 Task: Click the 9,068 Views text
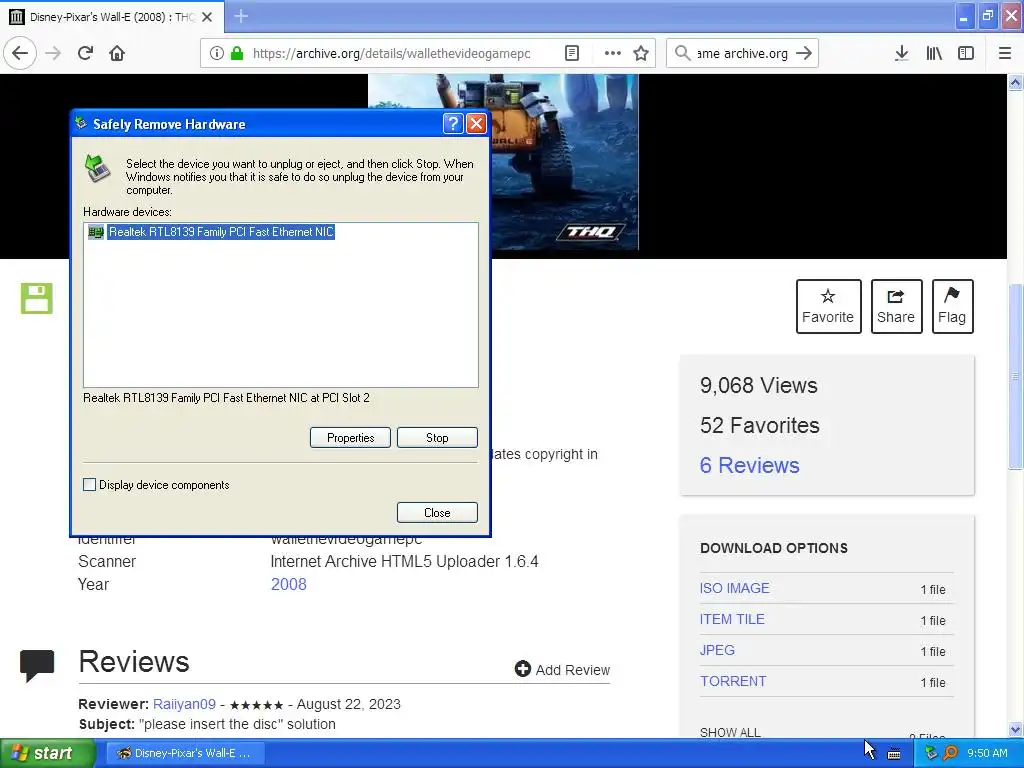(x=758, y=385)
